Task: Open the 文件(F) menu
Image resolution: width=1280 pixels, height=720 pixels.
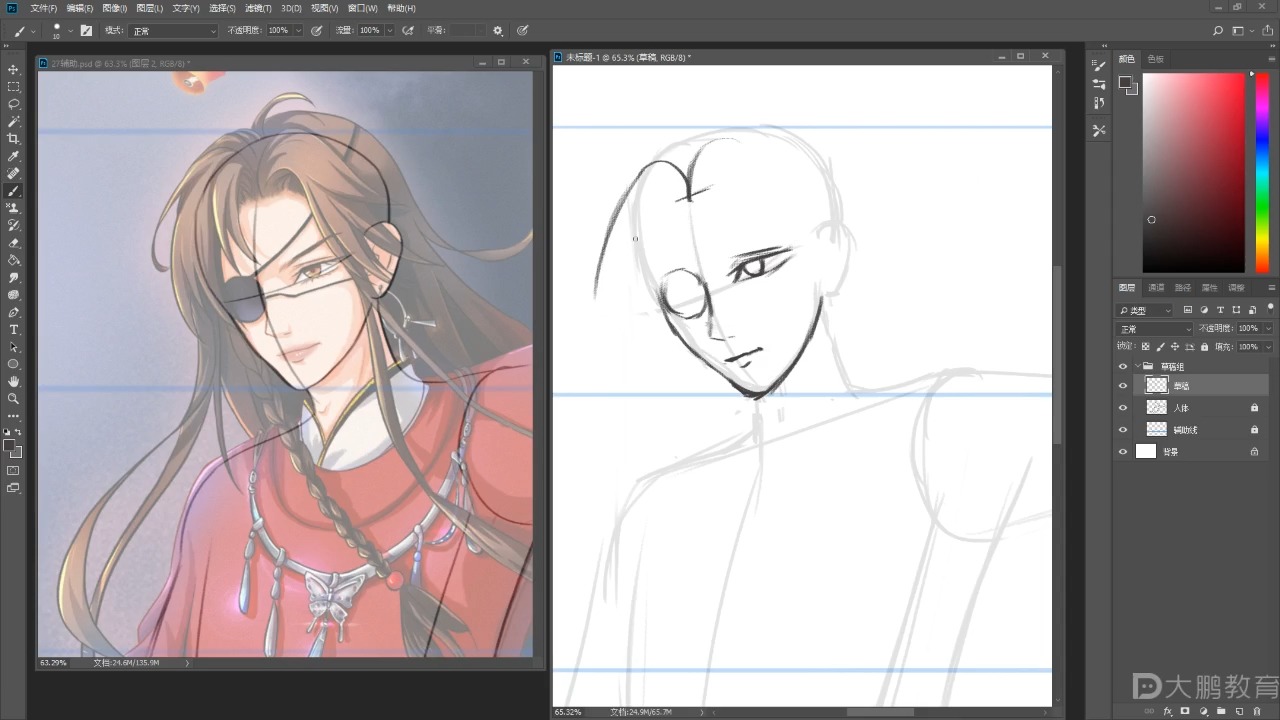Action: 42,8
